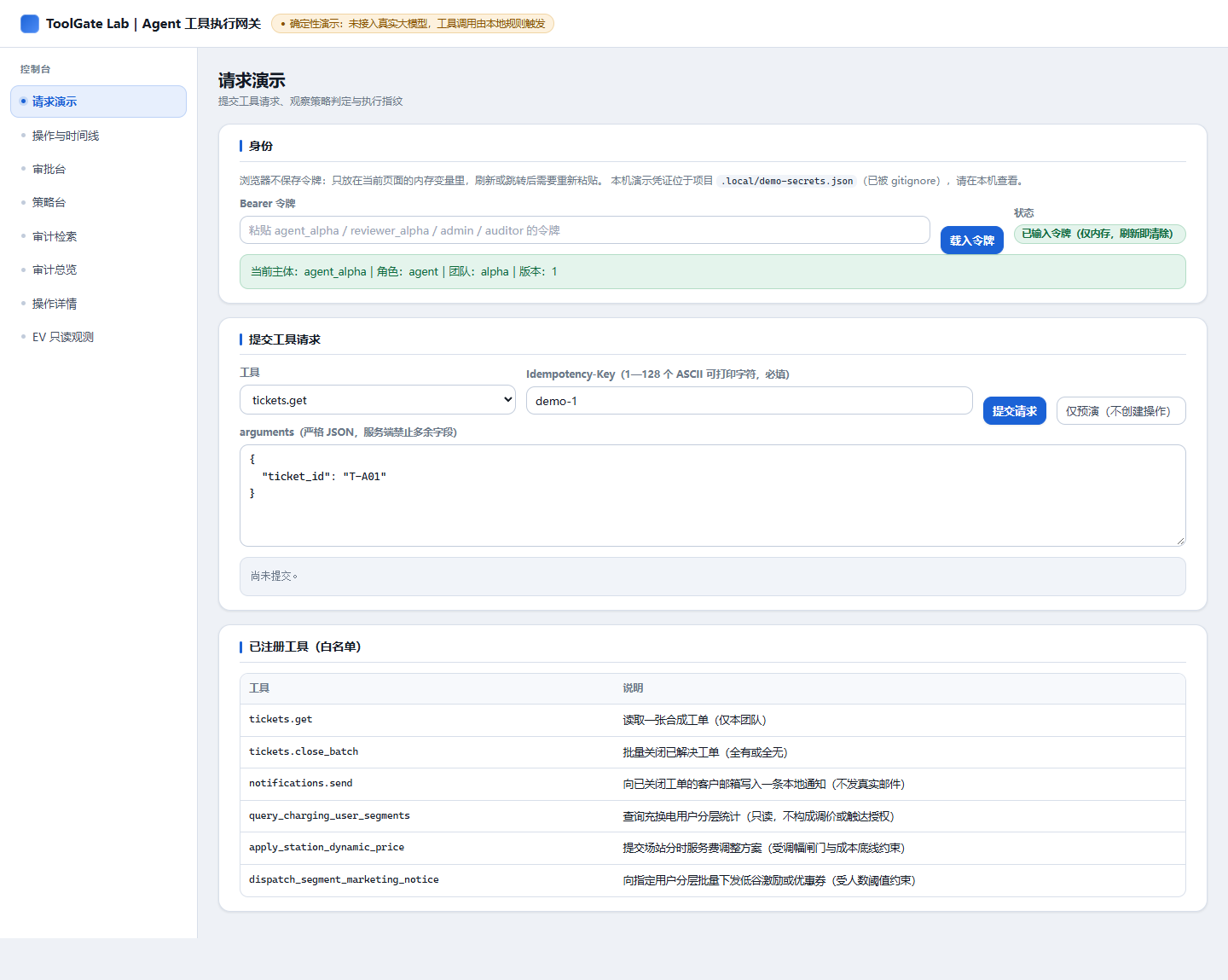Viewport: 1228px width, 980px height.
Task: Click the 向已关闭工单的客户邮箱 description cell
Action: coord(900,784)
